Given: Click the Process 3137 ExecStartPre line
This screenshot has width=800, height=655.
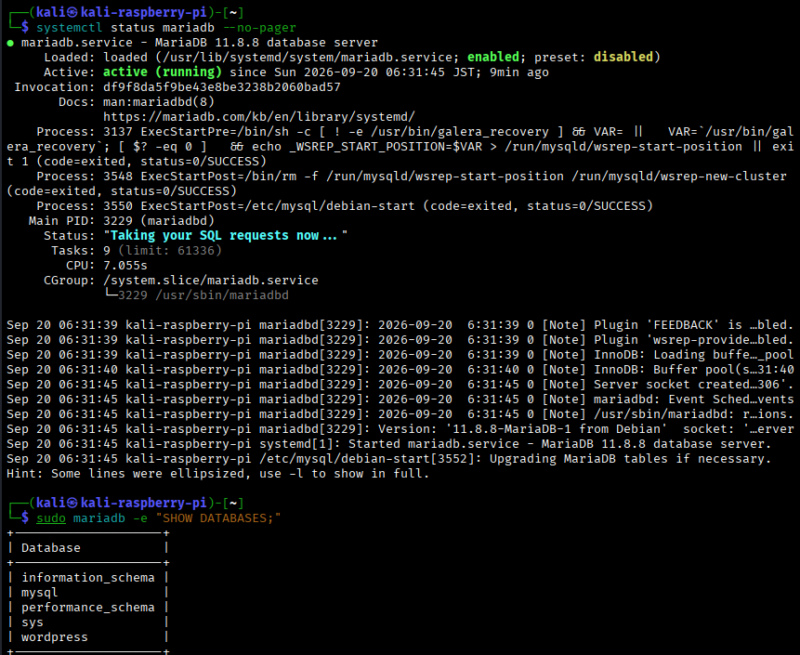Looking at the screenshot, I should point(400,146).
